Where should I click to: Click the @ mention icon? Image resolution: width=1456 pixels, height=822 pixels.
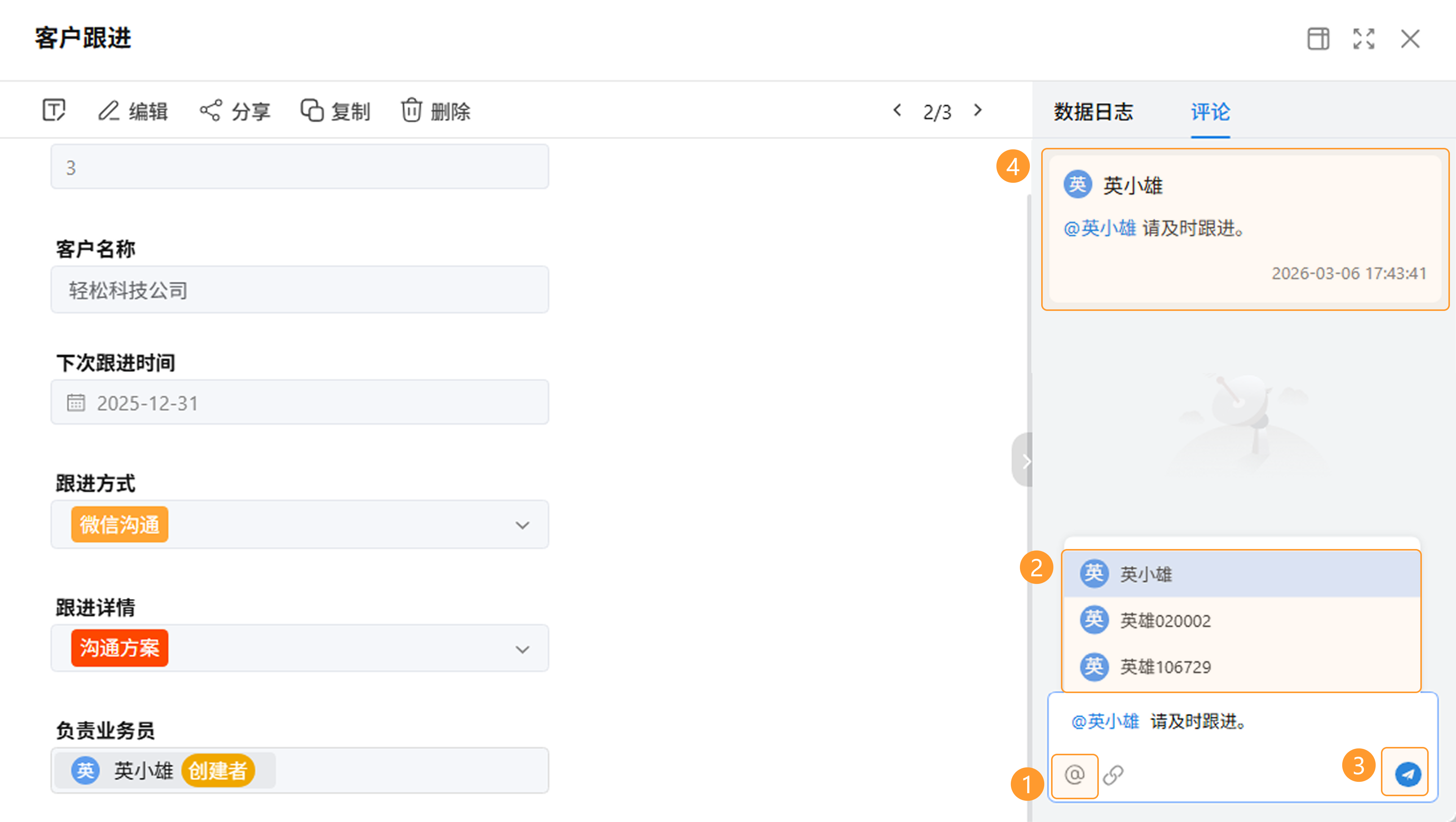click(1075, 775)
